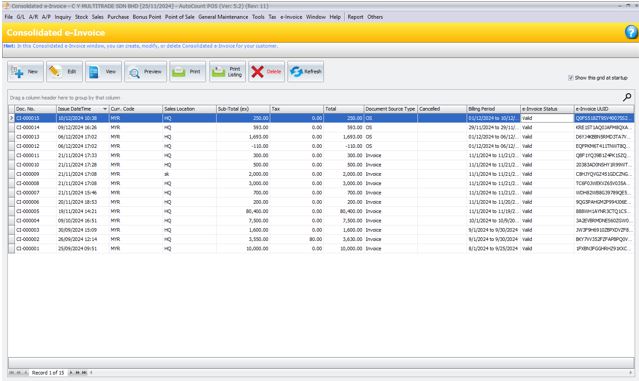Open the General Maintenance menu
This screenshot has width=639, height=381.
[x=223, y=17]
